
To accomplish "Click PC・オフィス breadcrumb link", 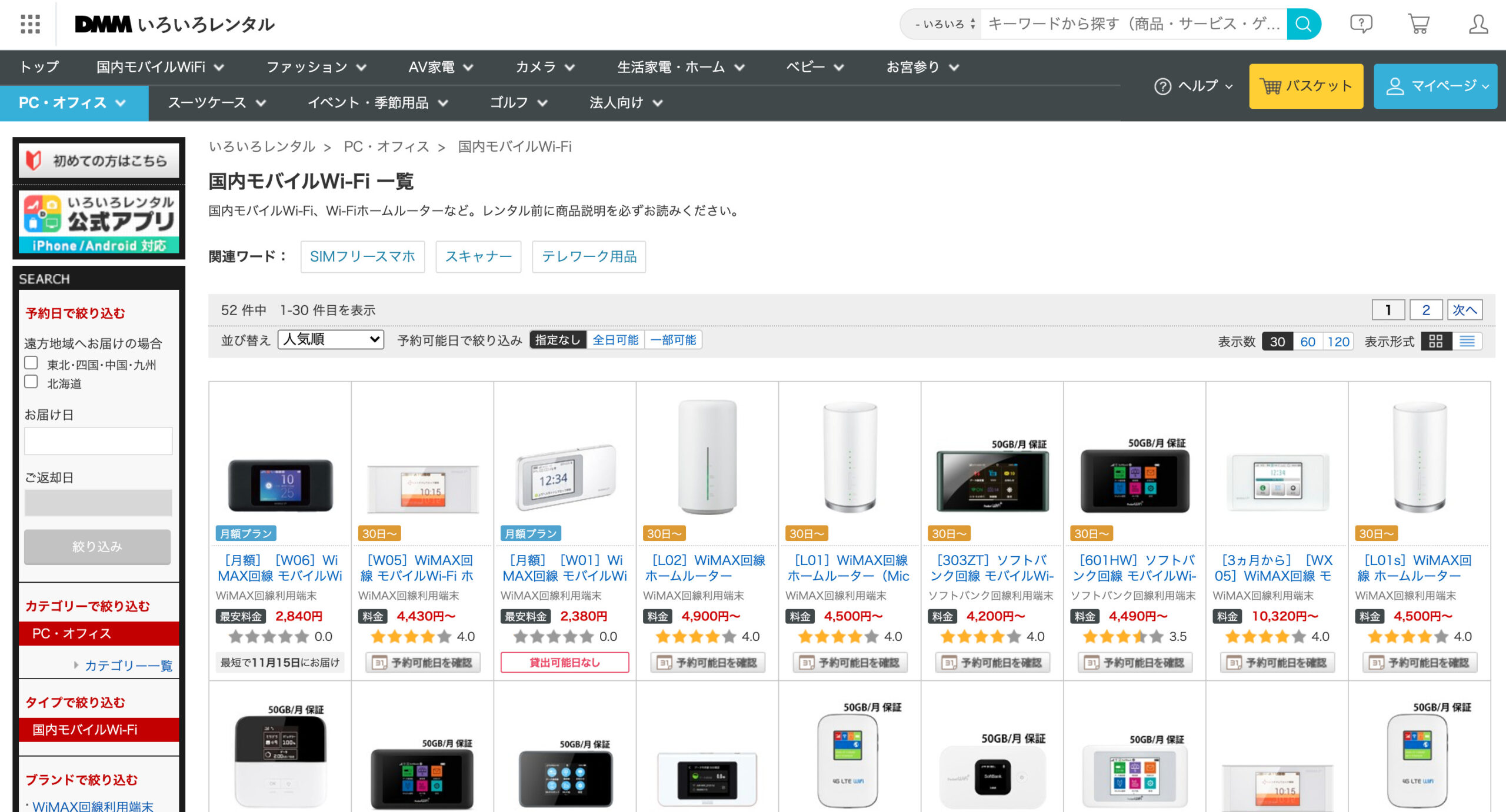I will click(387, 146).
